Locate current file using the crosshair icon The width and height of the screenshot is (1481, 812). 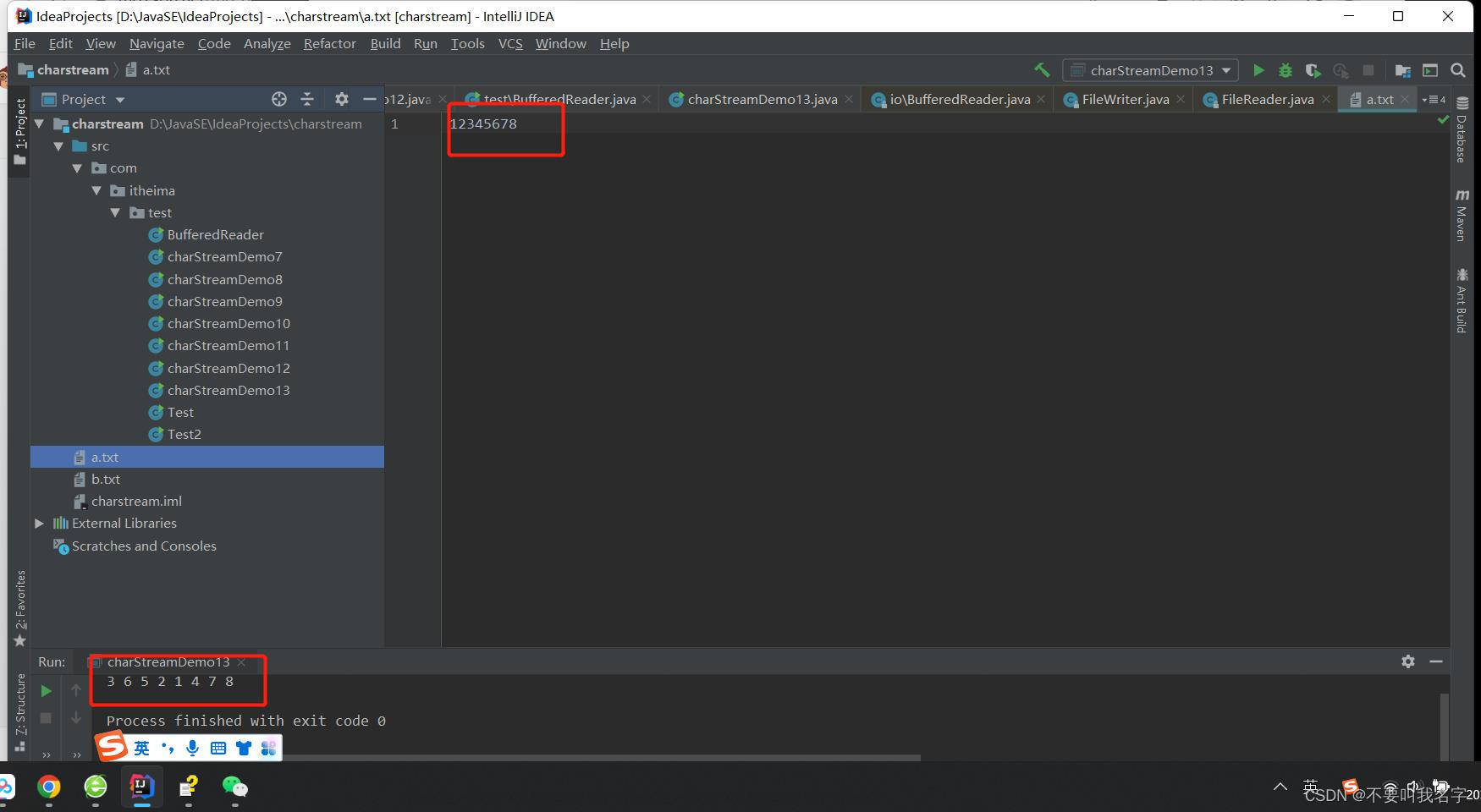[x=279, y=99]
